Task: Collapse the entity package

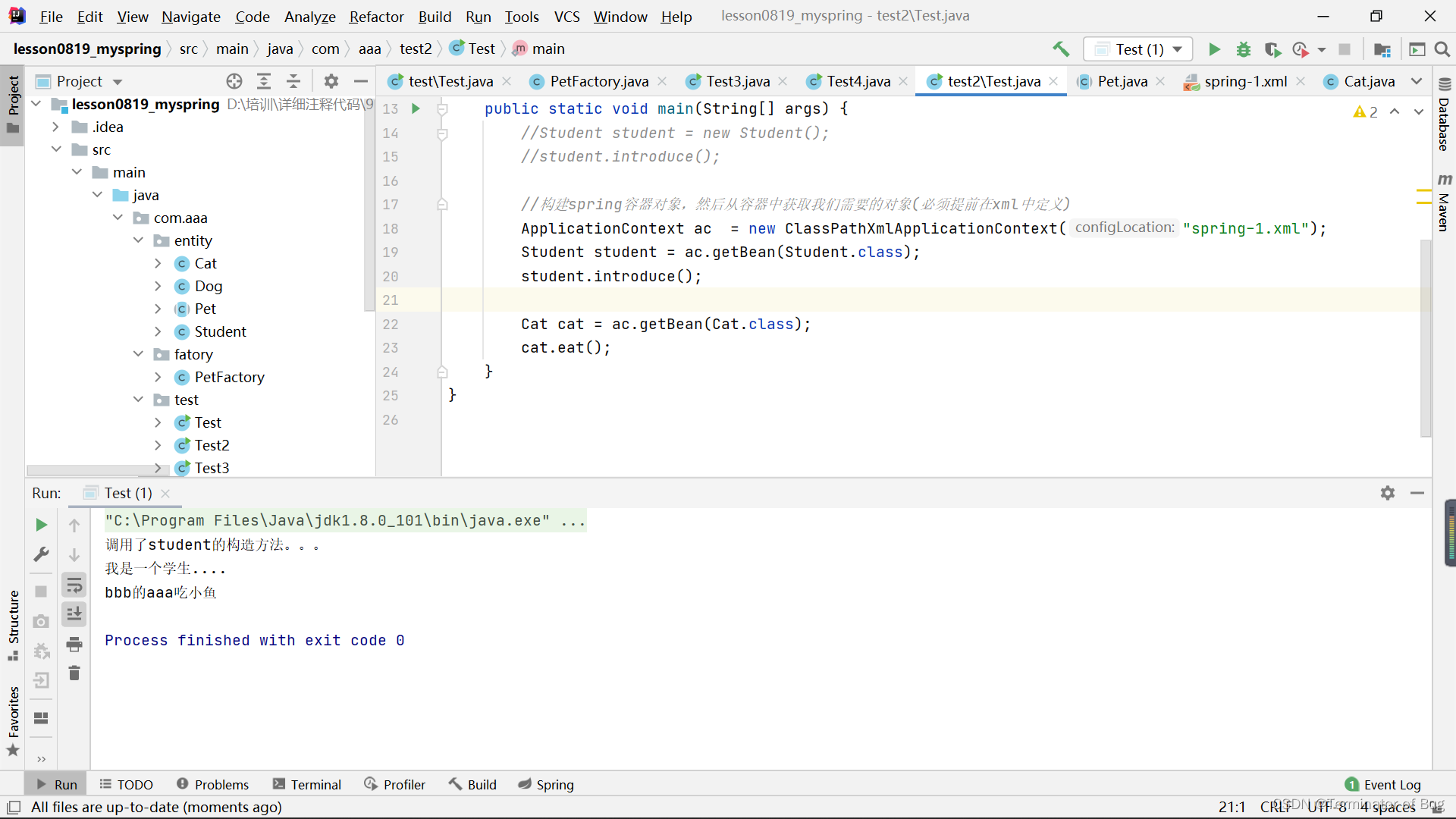Action: (x=138, y=240)
